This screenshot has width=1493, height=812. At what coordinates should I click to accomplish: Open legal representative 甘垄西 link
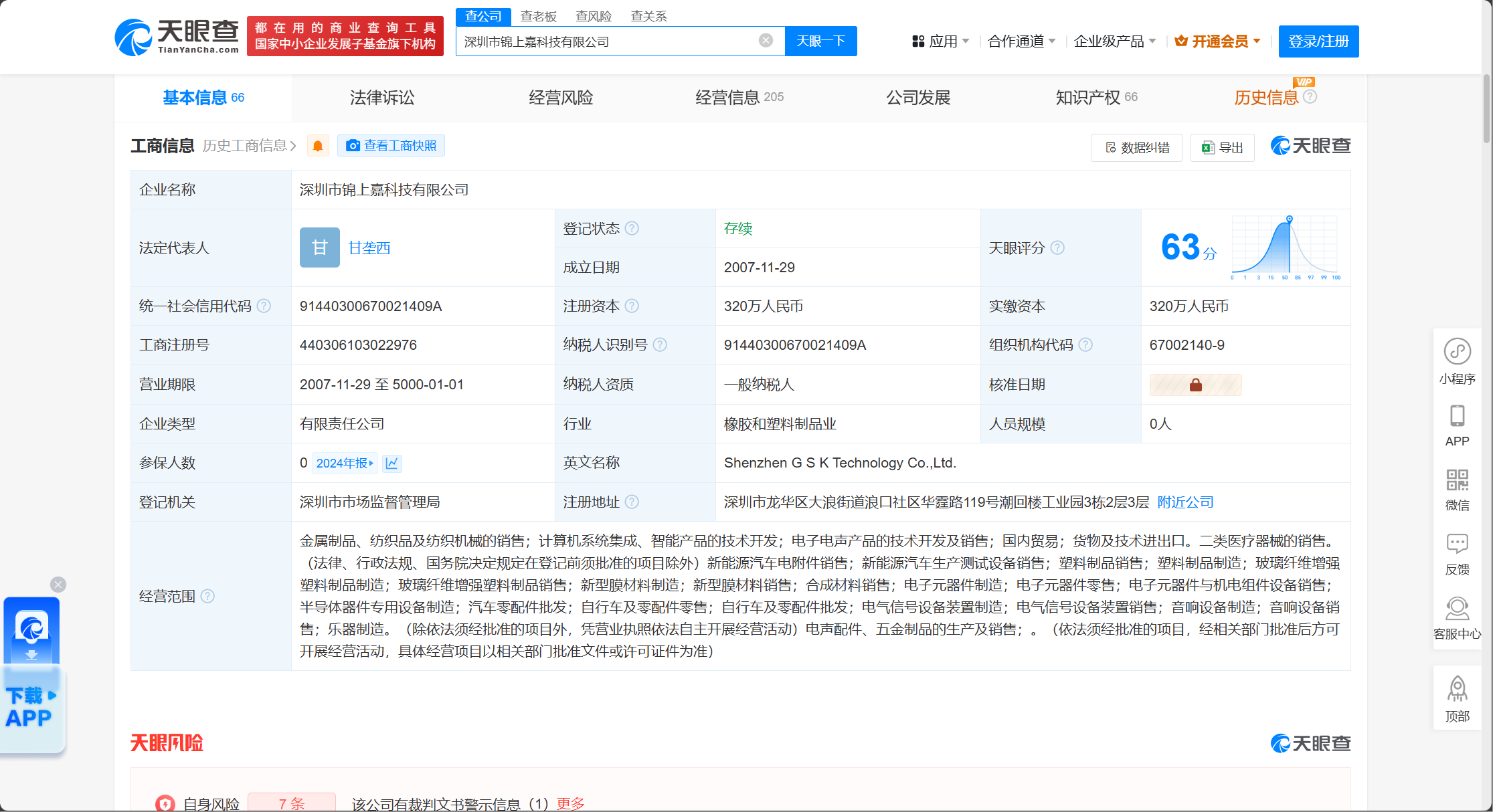[369, 247]
